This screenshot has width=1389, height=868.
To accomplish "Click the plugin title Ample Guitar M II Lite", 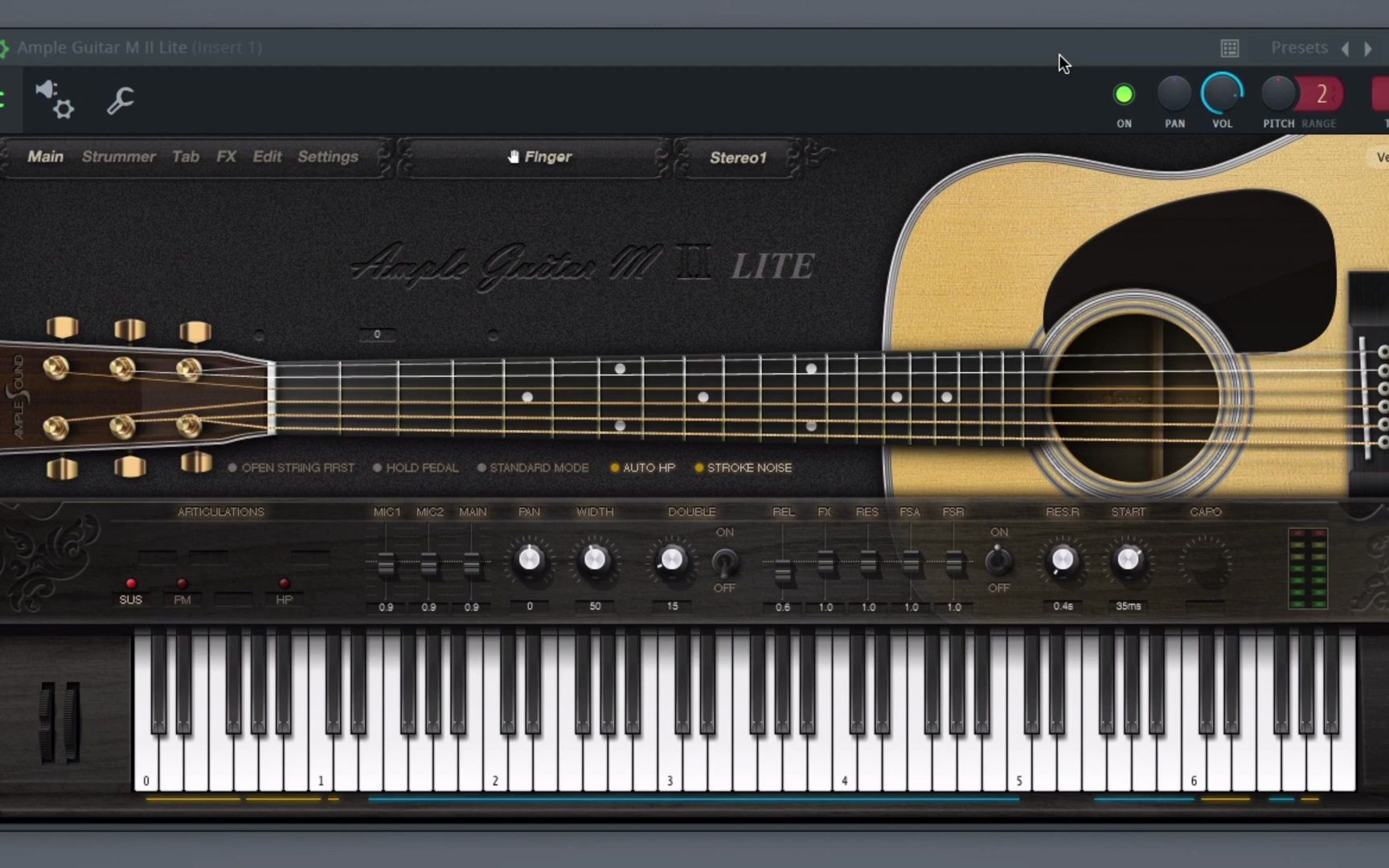I will pos(101,47).
